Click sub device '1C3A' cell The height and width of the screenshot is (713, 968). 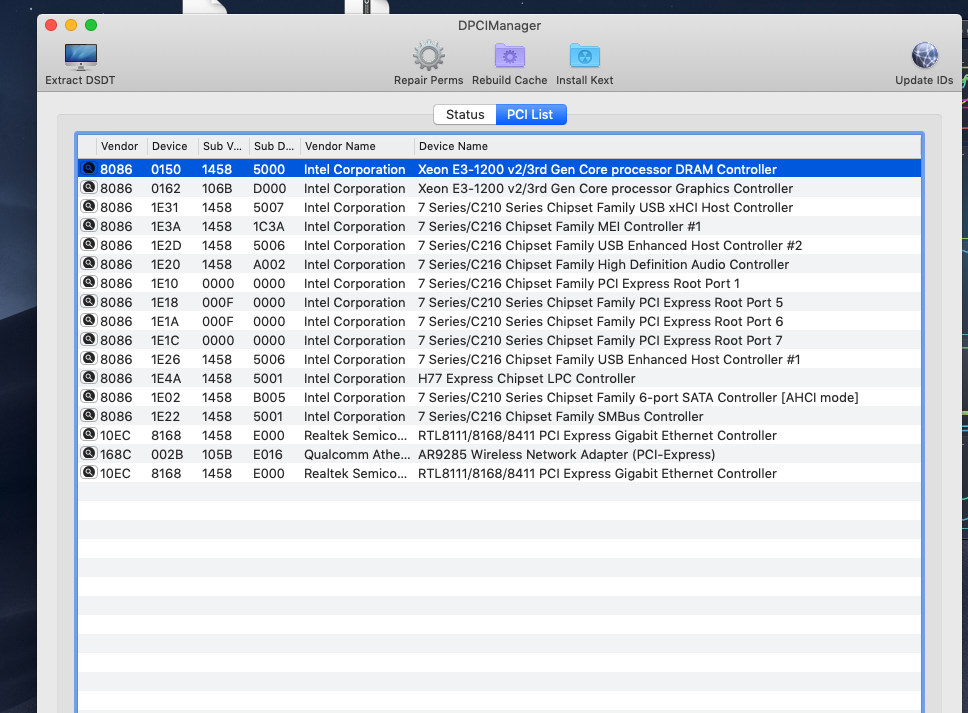(x=269, y=227)
